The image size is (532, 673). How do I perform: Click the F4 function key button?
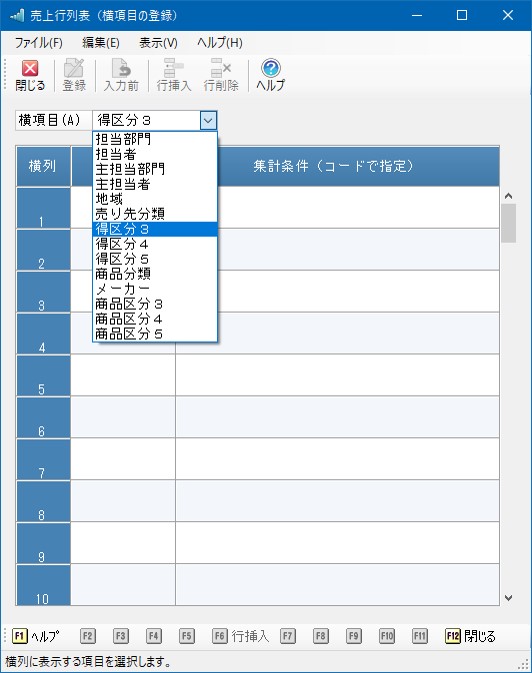[154, 636]
